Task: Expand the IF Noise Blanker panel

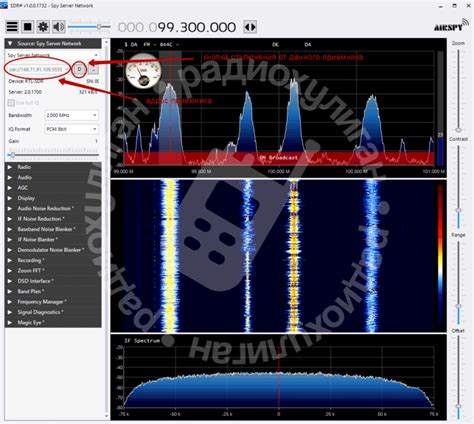Action: [x=53, y=239]
